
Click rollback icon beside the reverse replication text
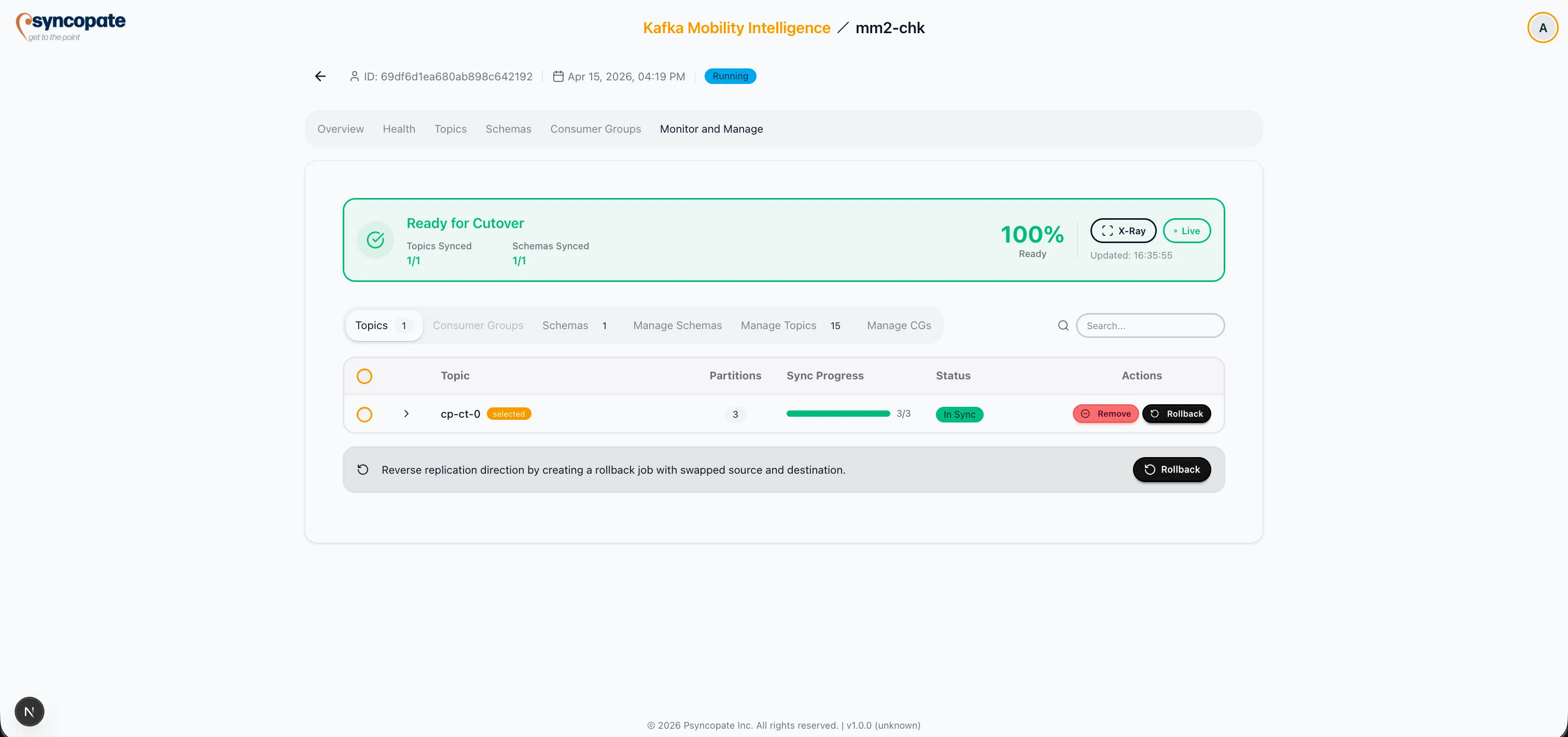coord(363,469)
